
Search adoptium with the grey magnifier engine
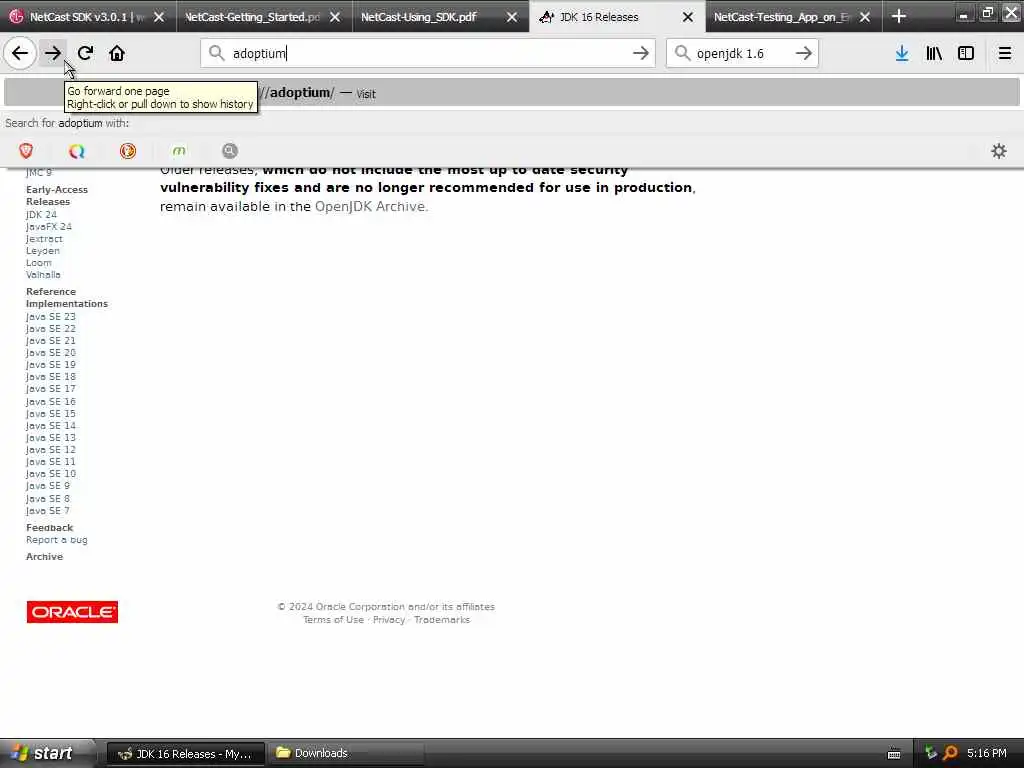tap(230, 151)
